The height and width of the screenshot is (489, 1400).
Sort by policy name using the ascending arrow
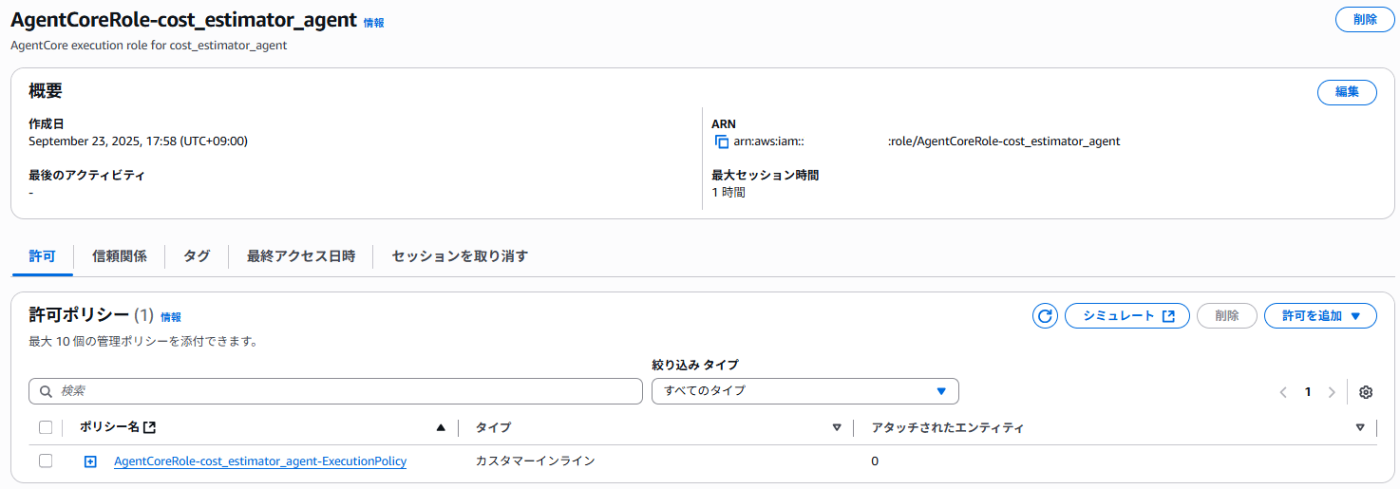[x=441, y=428]
